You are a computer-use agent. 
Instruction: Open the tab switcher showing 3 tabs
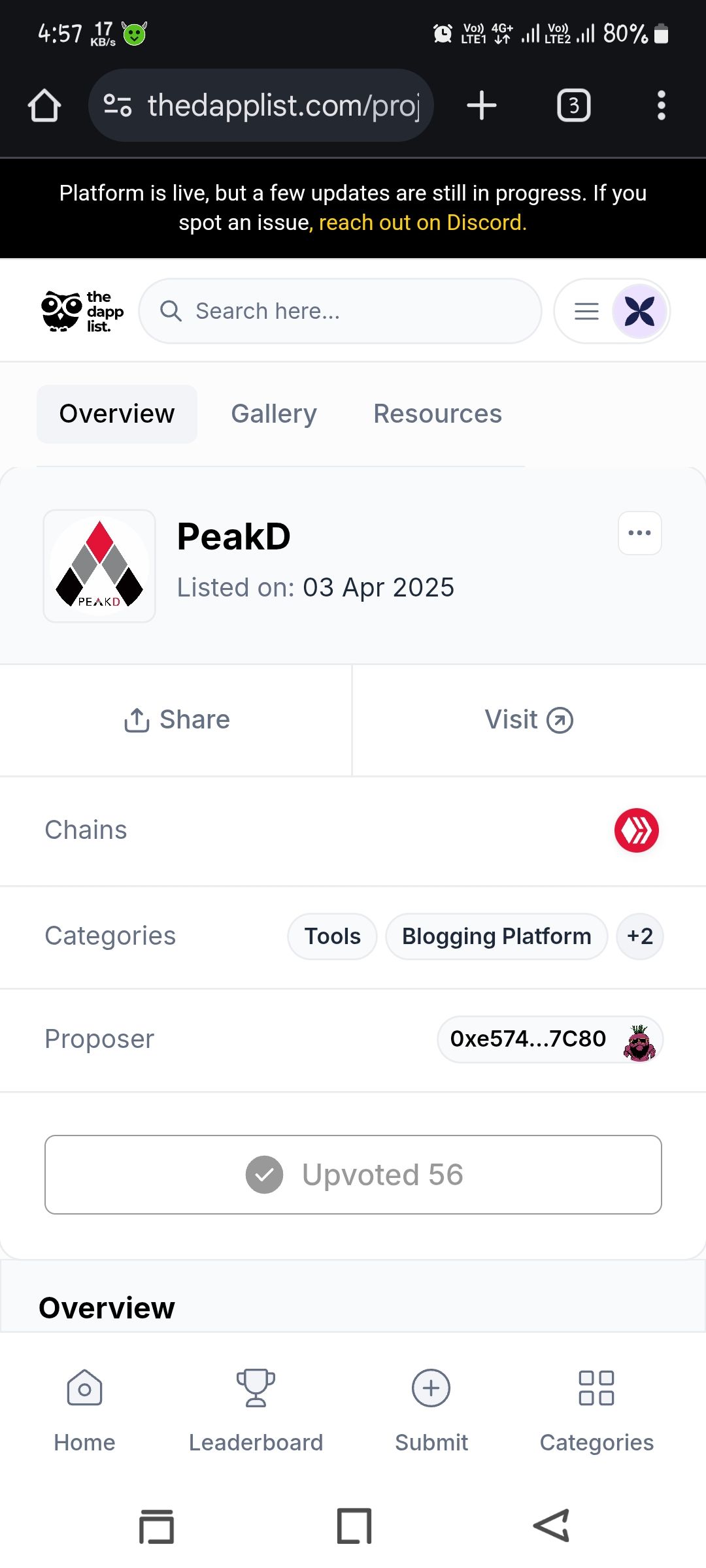573,105
